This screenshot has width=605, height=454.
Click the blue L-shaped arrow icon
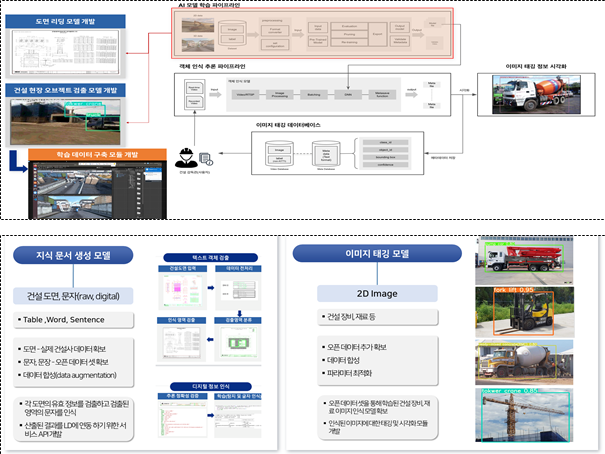click(x=15, y=160)
